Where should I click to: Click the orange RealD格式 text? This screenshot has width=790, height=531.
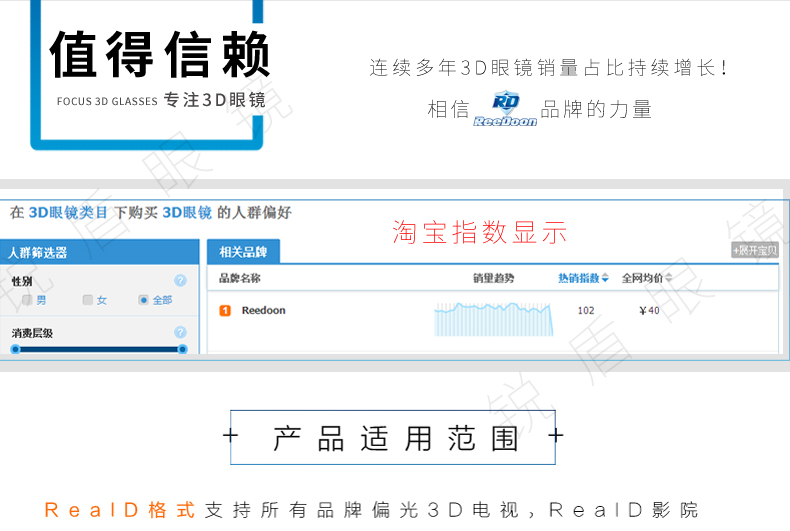pyautogui.click(x=120, y=510)
